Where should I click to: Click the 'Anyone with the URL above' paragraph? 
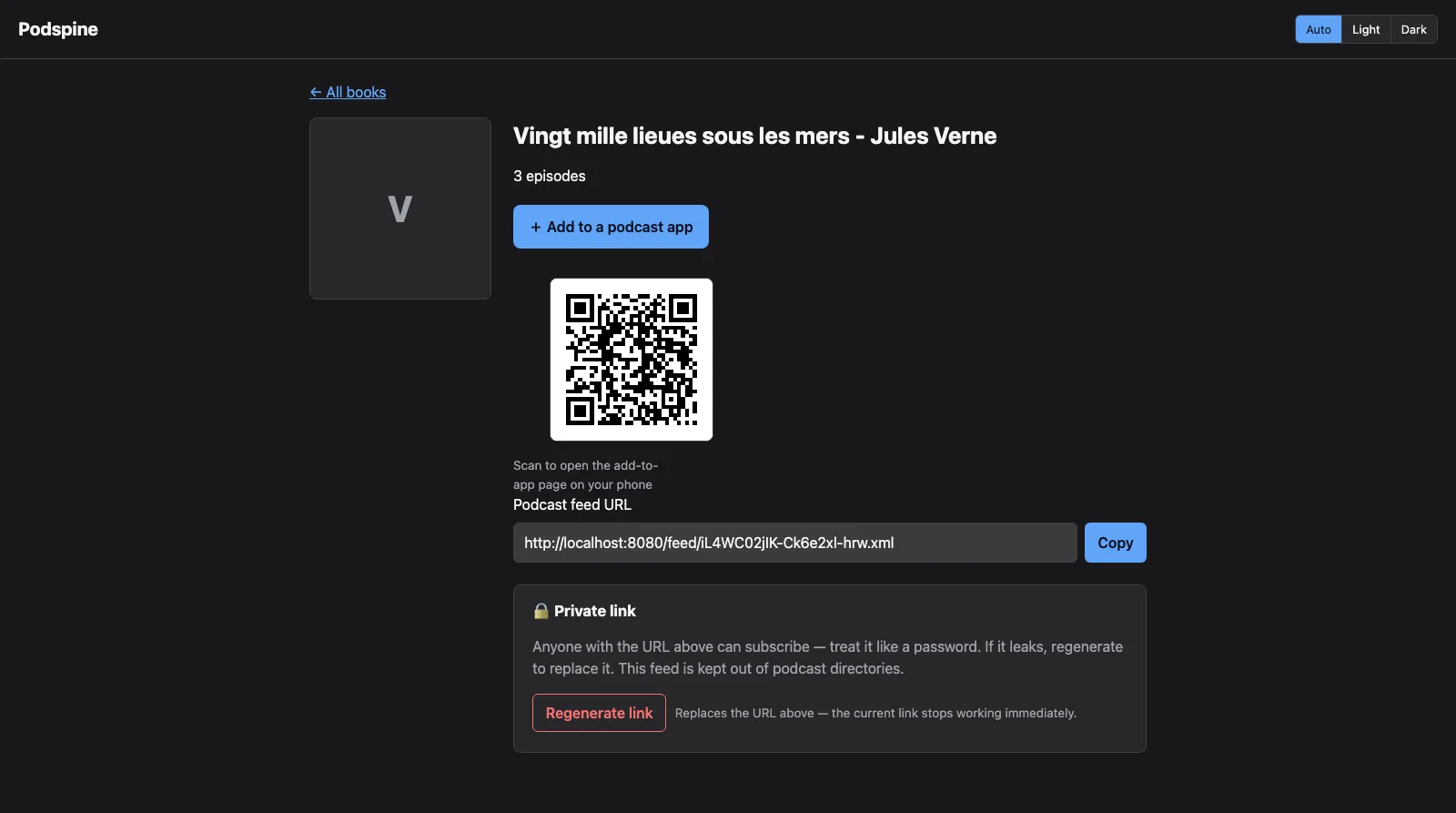(x=828, y=657)
